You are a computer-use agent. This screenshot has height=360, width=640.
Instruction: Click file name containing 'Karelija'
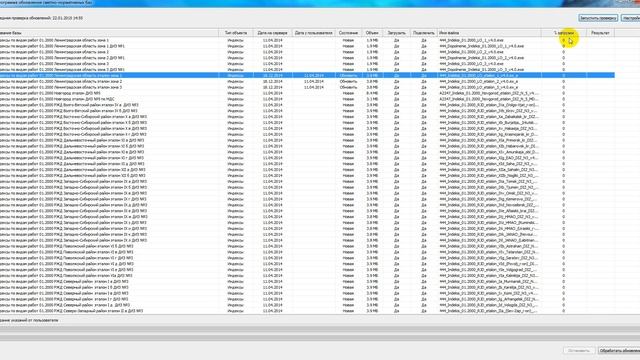[x=489, y=287]
